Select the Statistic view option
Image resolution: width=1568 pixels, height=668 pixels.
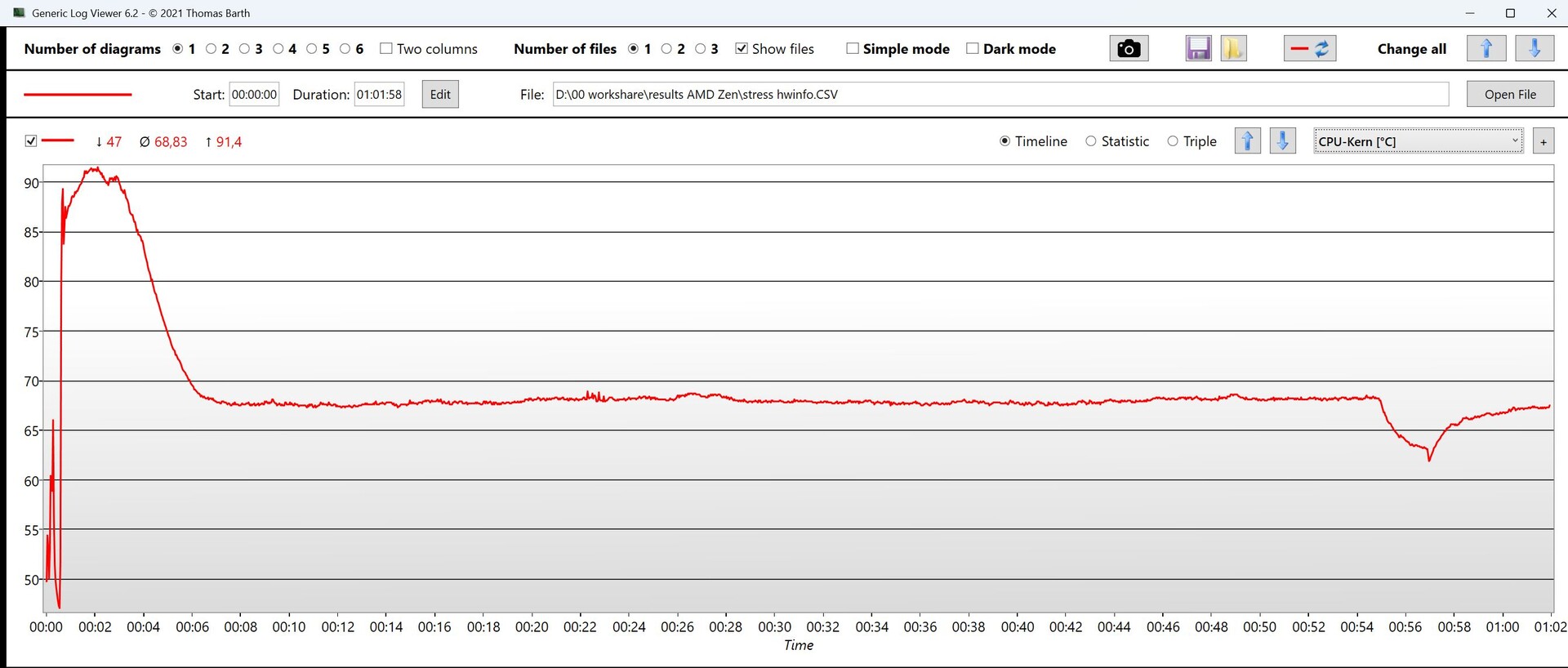[1091, 141]
